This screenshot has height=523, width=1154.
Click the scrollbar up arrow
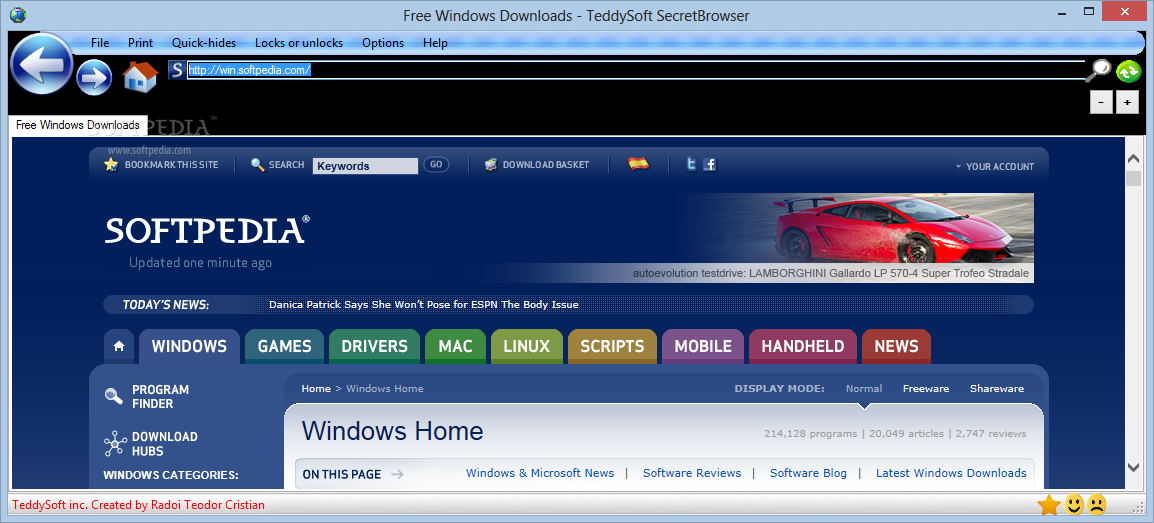click(x=1133, y=158)
